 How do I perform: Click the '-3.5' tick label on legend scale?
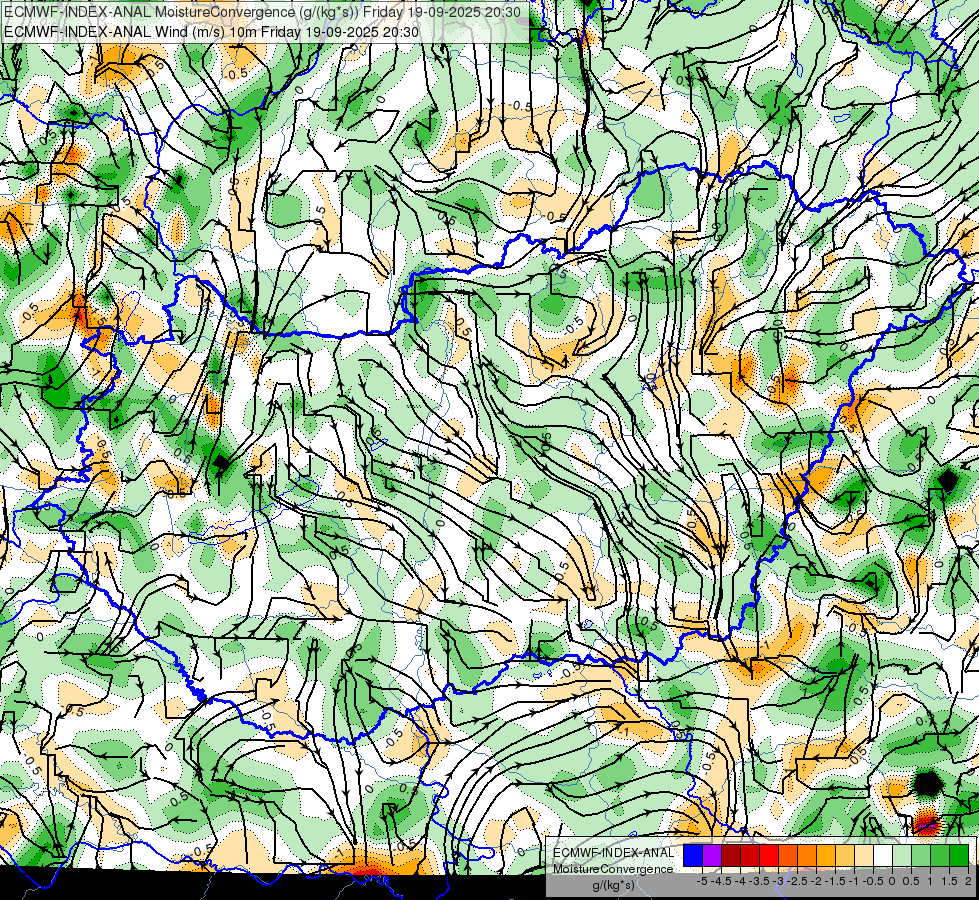(759, 881)
